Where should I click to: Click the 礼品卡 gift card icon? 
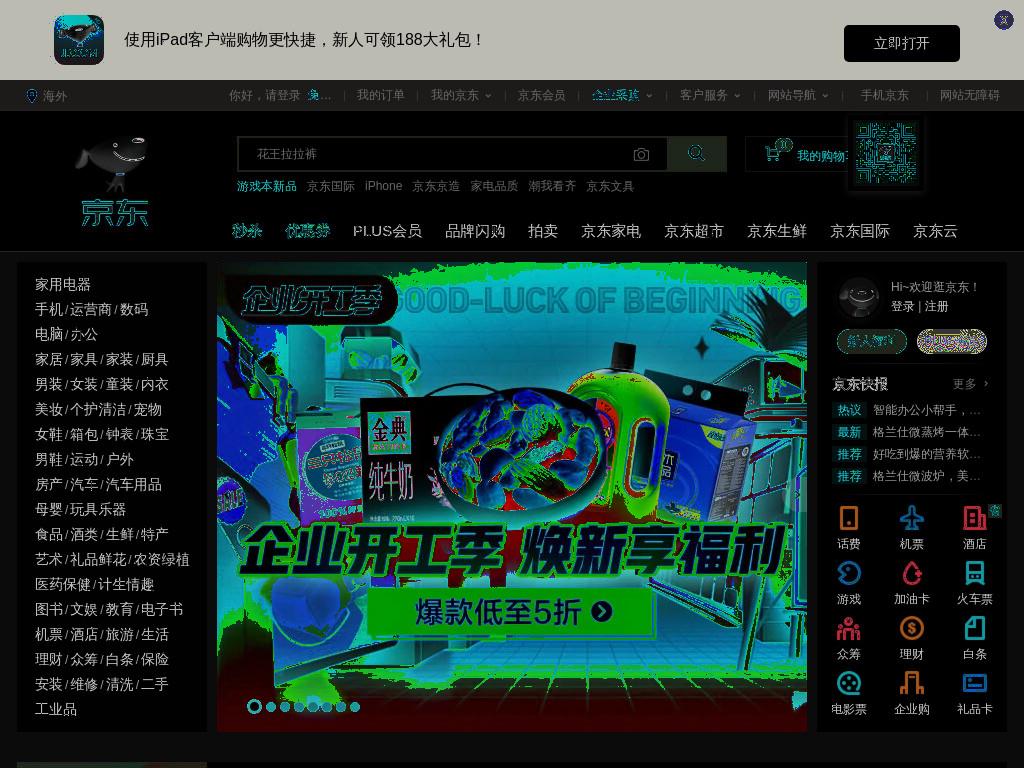click(x=974, y=684)
